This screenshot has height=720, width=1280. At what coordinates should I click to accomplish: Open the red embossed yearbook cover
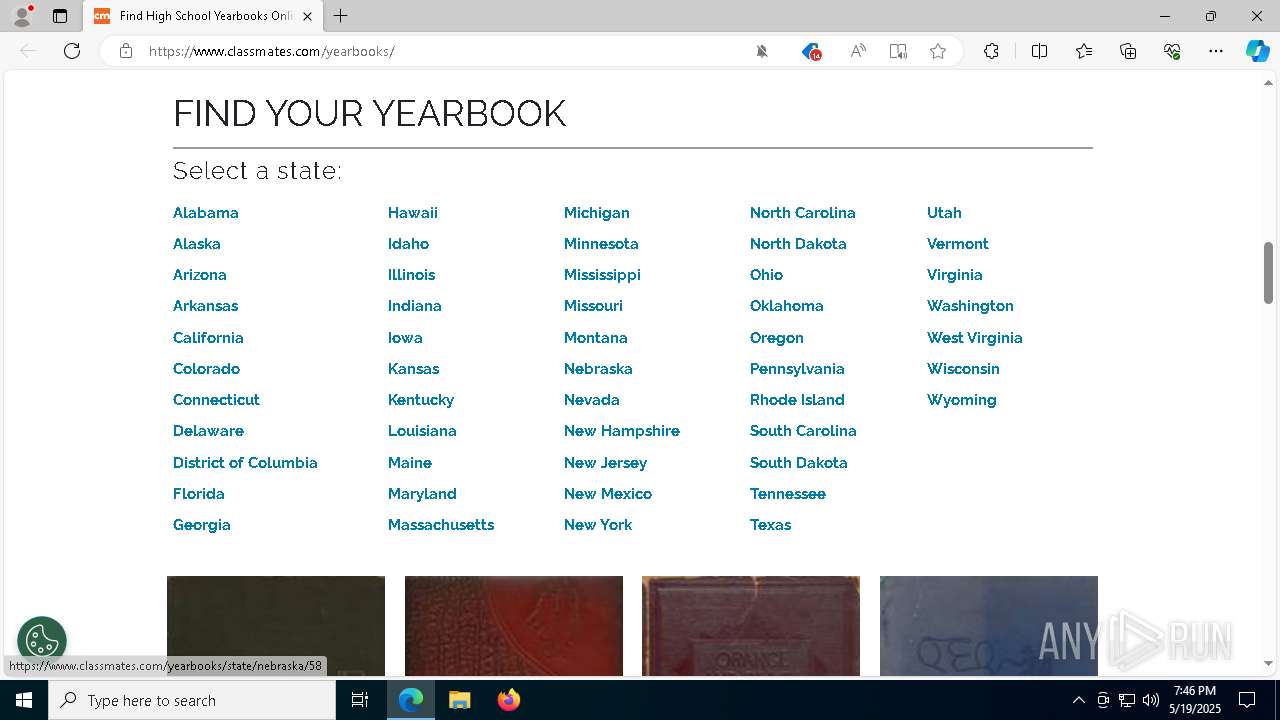click(514, 626)
